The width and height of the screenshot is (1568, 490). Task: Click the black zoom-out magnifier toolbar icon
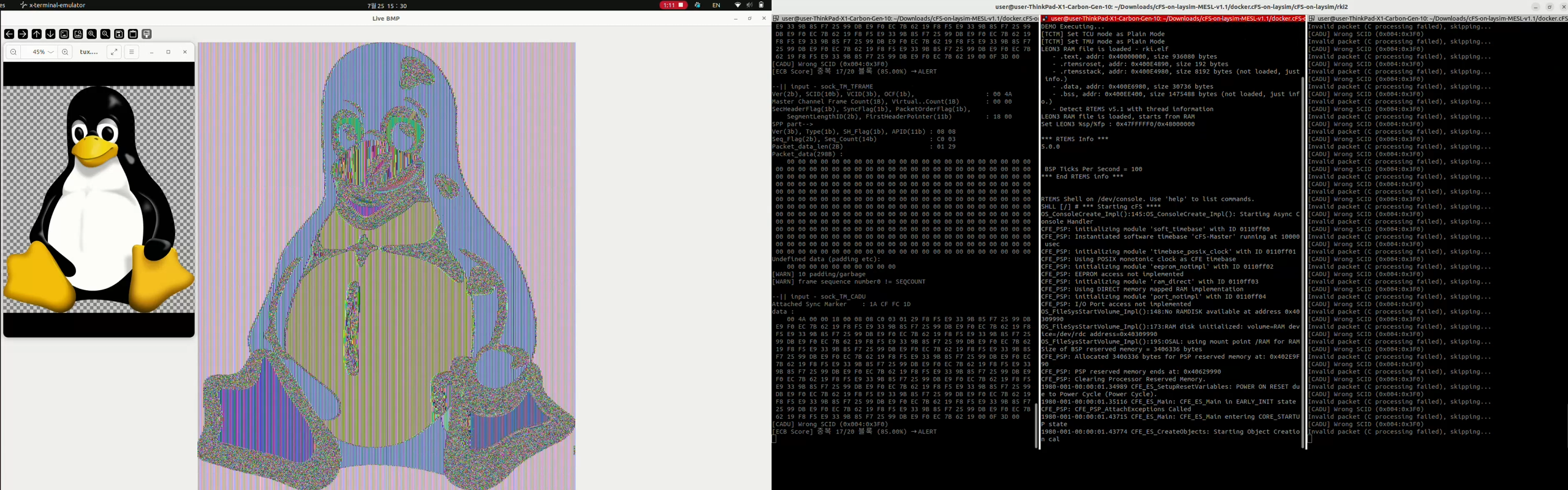point(105,34)
